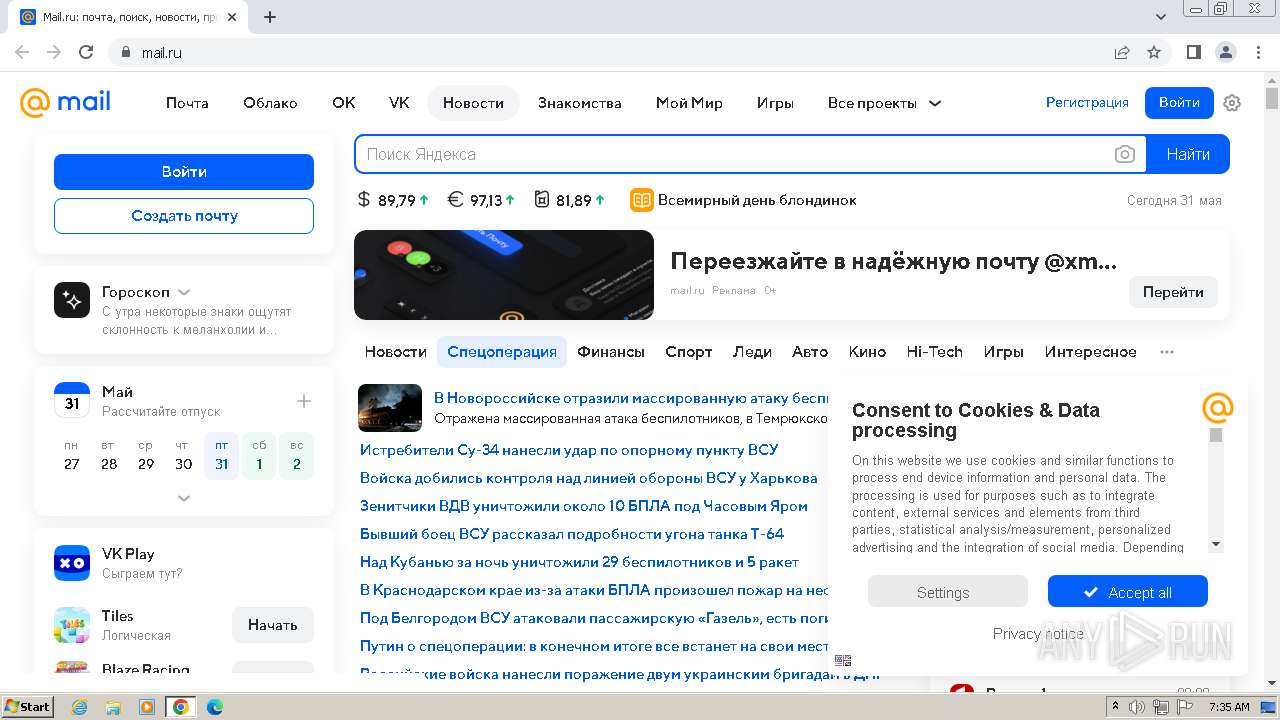
Task: Share this page from the address bar
Action: coord(1122,52)
